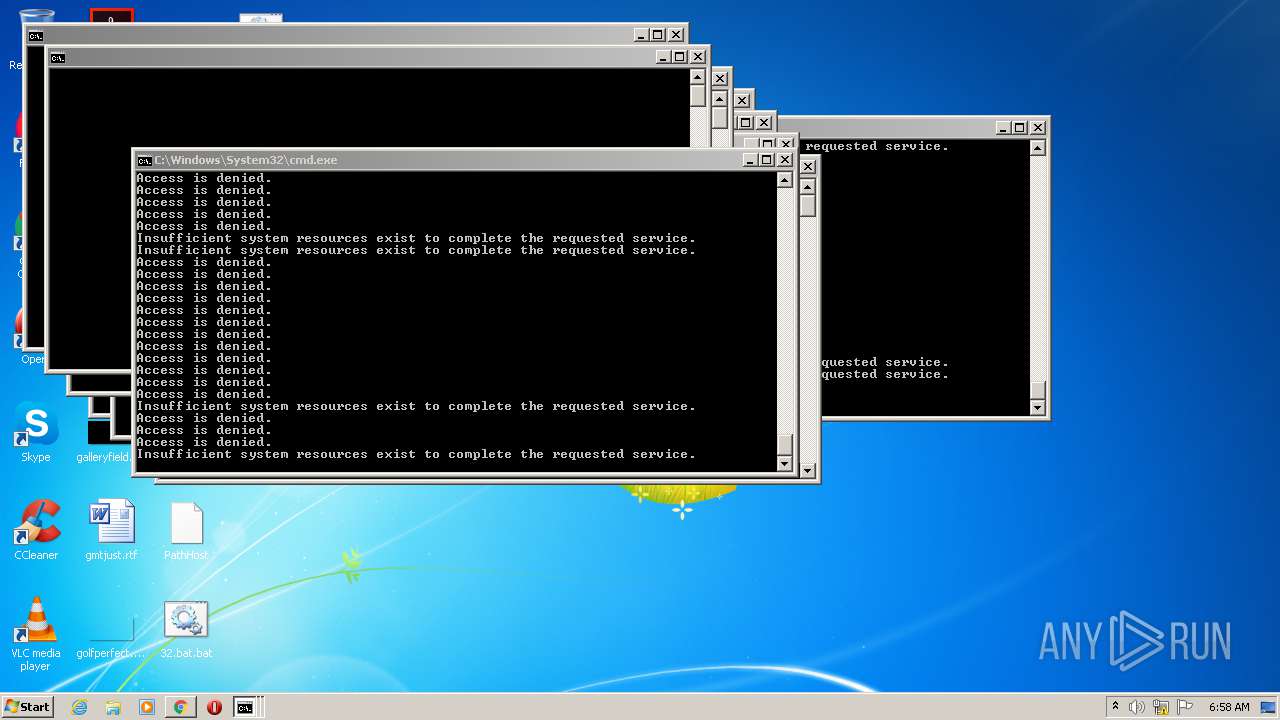Image resolution: width=1280 pixels, height=720 pixels.
Task: Close the rightmost cmd window
Action: point(1038,127)
